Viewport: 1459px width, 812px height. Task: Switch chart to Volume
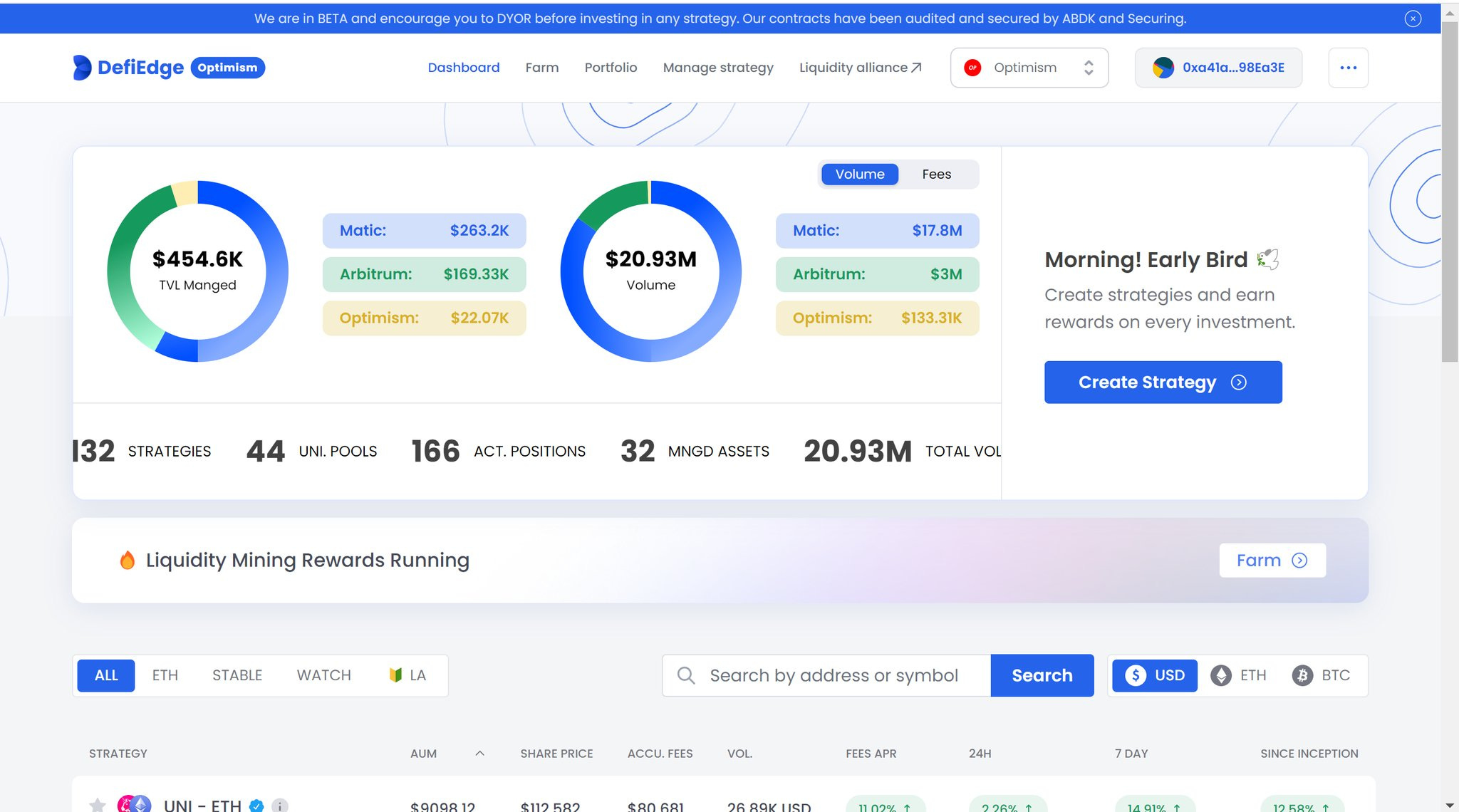pos(860,175)
